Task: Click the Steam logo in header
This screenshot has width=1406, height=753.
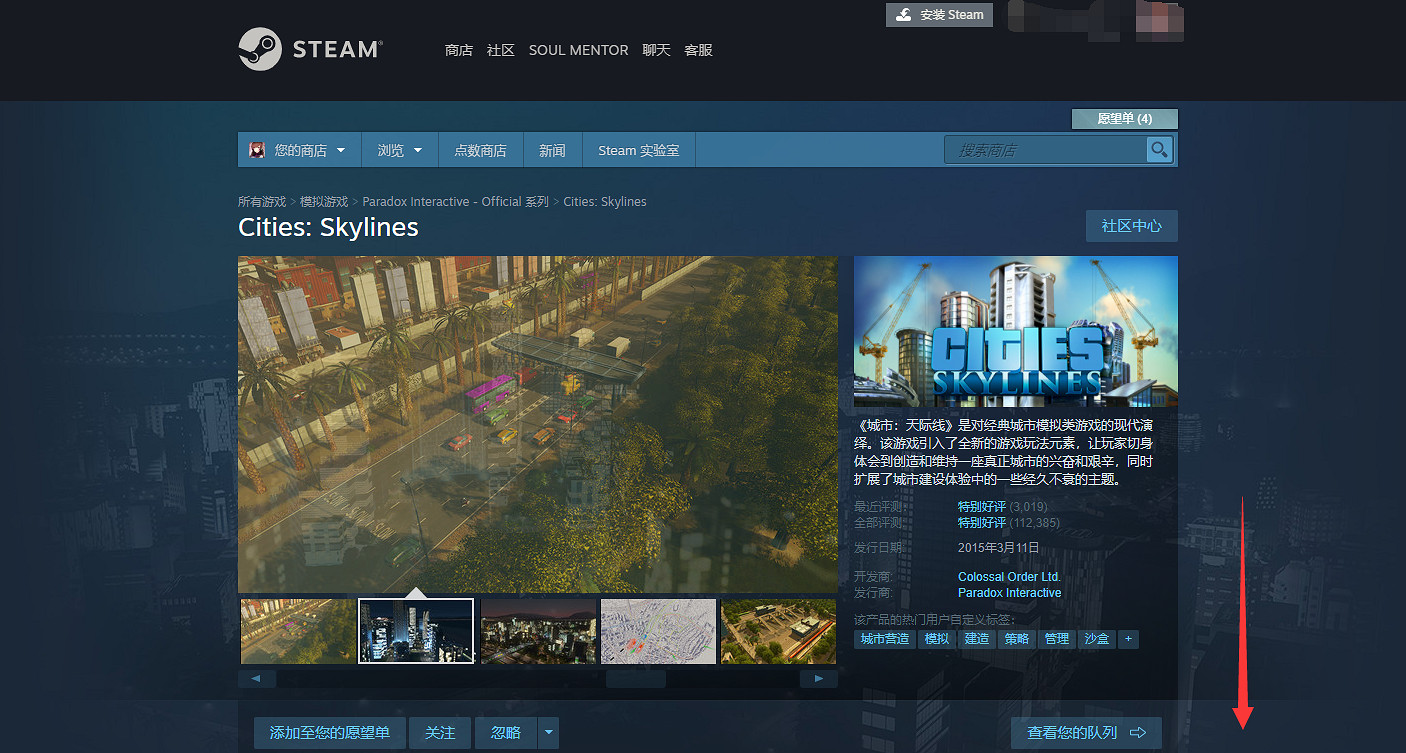Action: click(309, 49)
